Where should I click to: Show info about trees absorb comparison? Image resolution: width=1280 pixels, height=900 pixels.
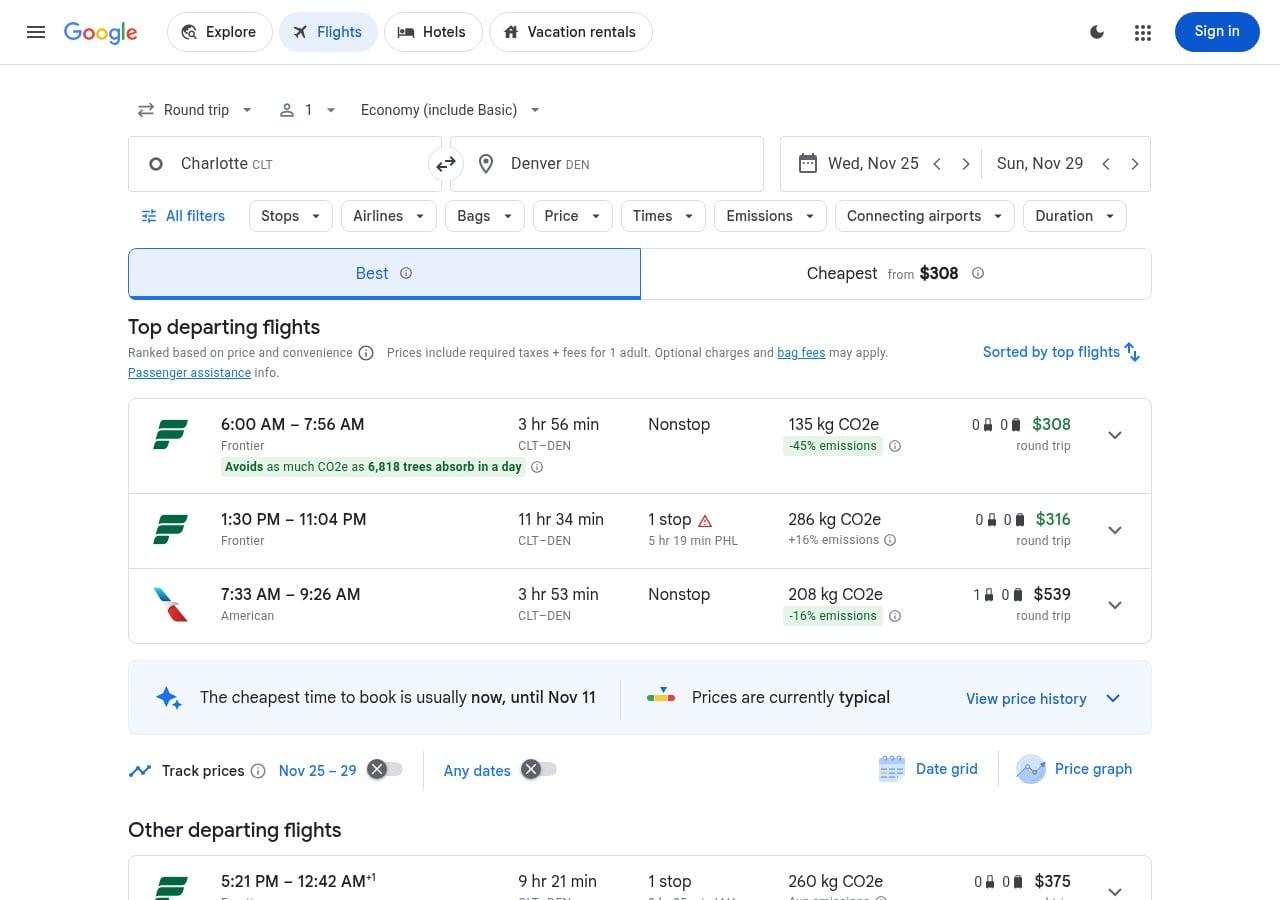click(537, 467)
